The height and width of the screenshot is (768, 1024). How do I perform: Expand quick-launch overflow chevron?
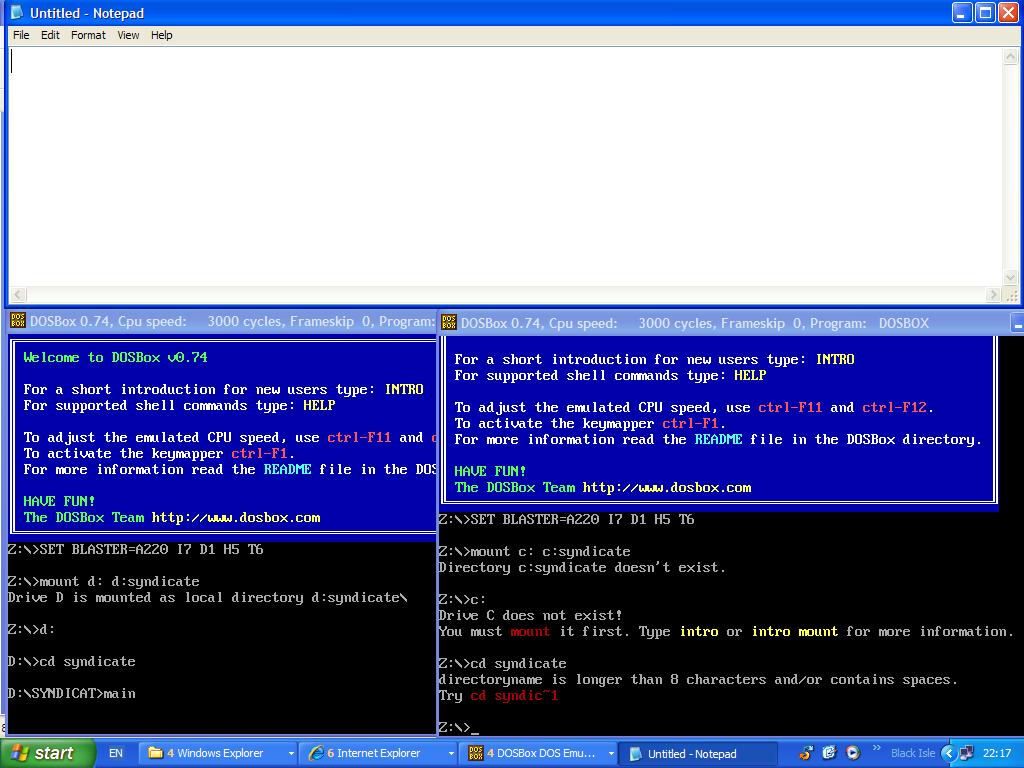(876, 748)
